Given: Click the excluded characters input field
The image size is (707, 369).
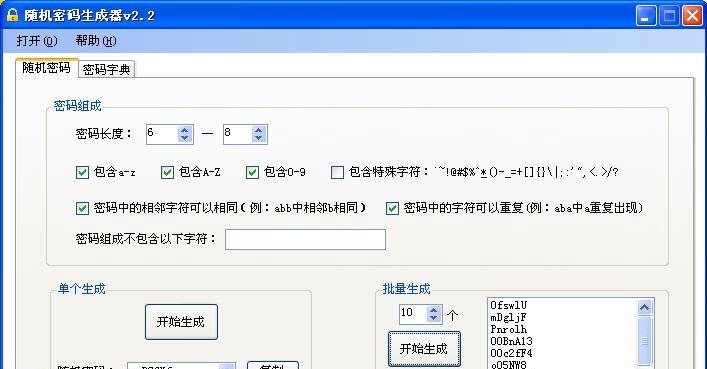Looking at the screenshot, I should point(305,240).
